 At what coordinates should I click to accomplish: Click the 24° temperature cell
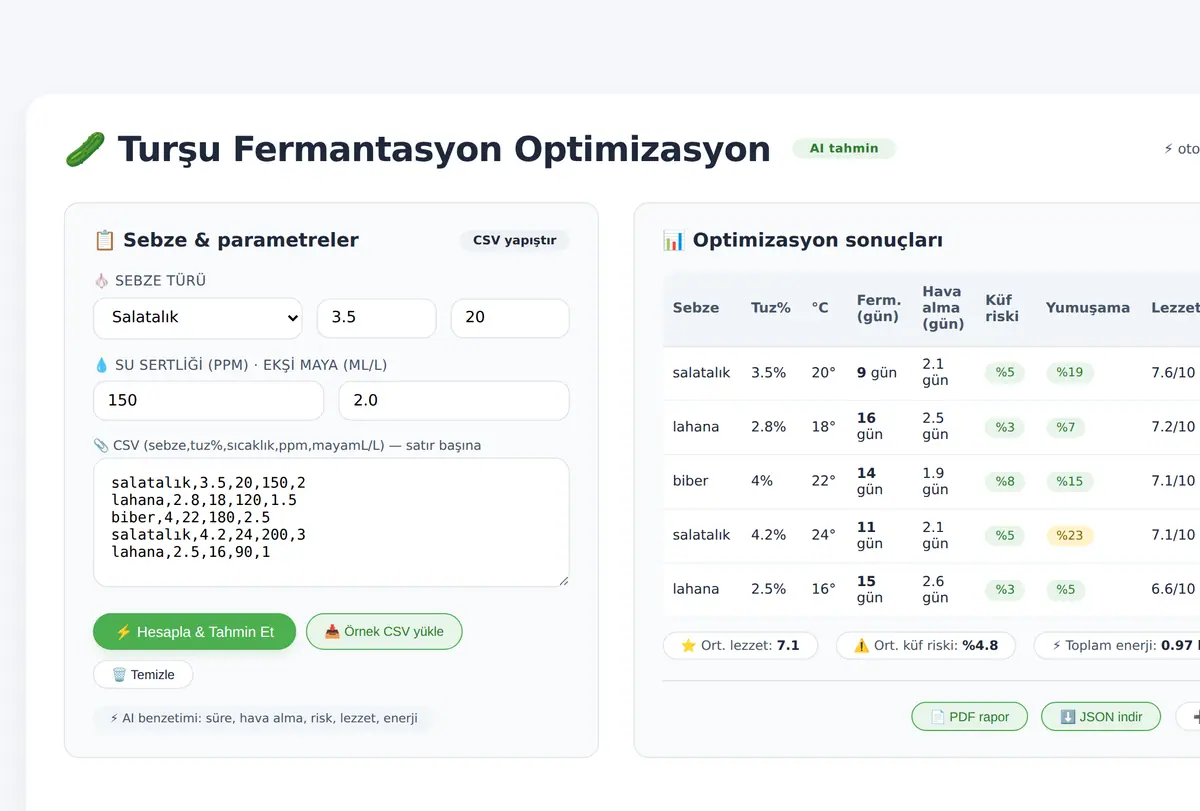(x=824, y=535)
